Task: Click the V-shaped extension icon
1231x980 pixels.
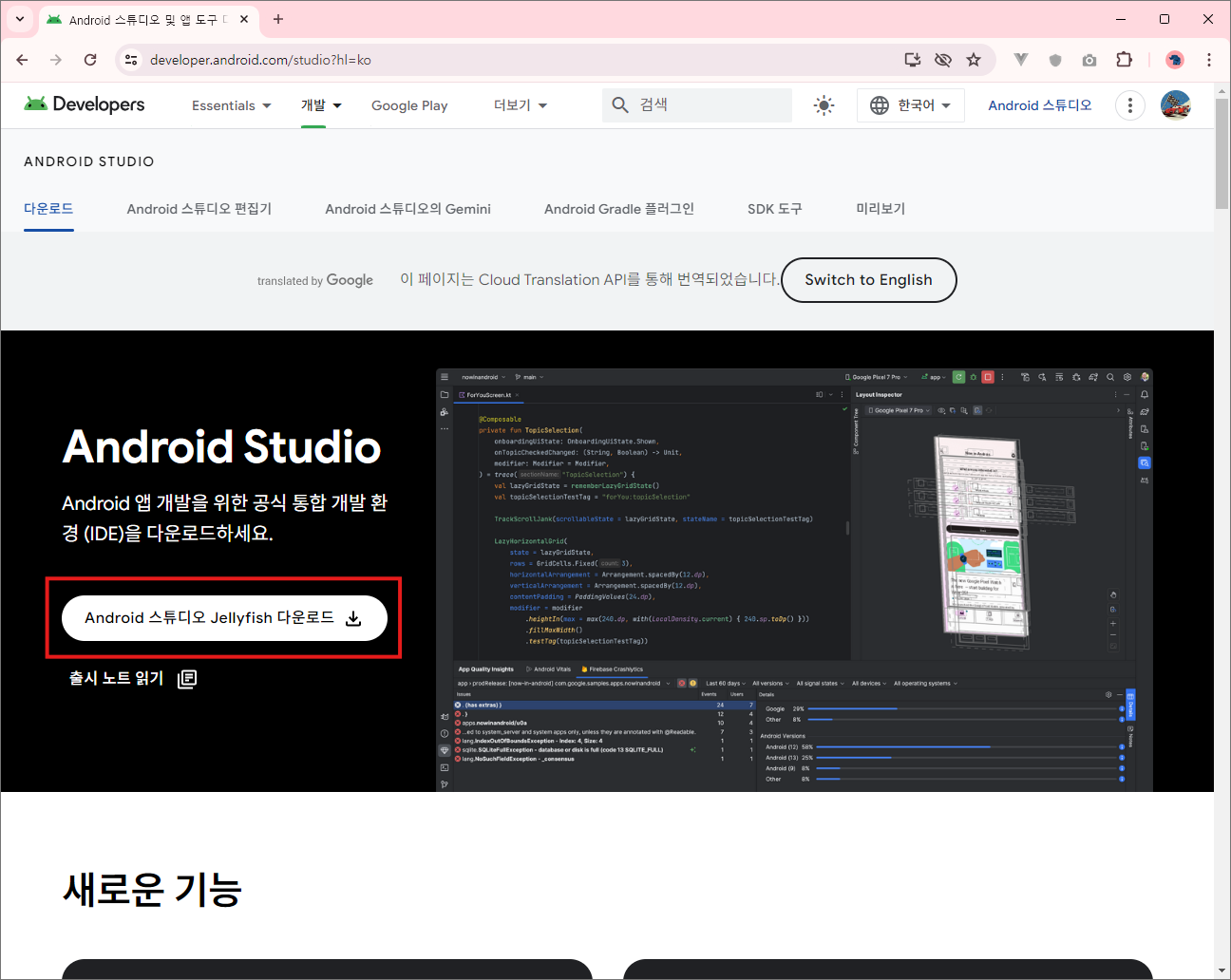Action: click(1021, 60)
